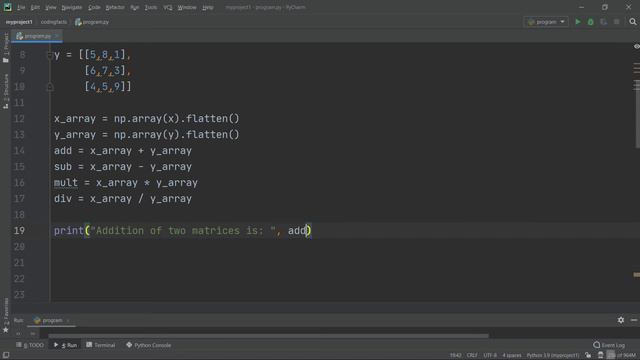The height and width of the screenshot is (360, 640).
Task: Click myproject1 breadcrumb in navigation bar
Action: [x=19, y=22]
